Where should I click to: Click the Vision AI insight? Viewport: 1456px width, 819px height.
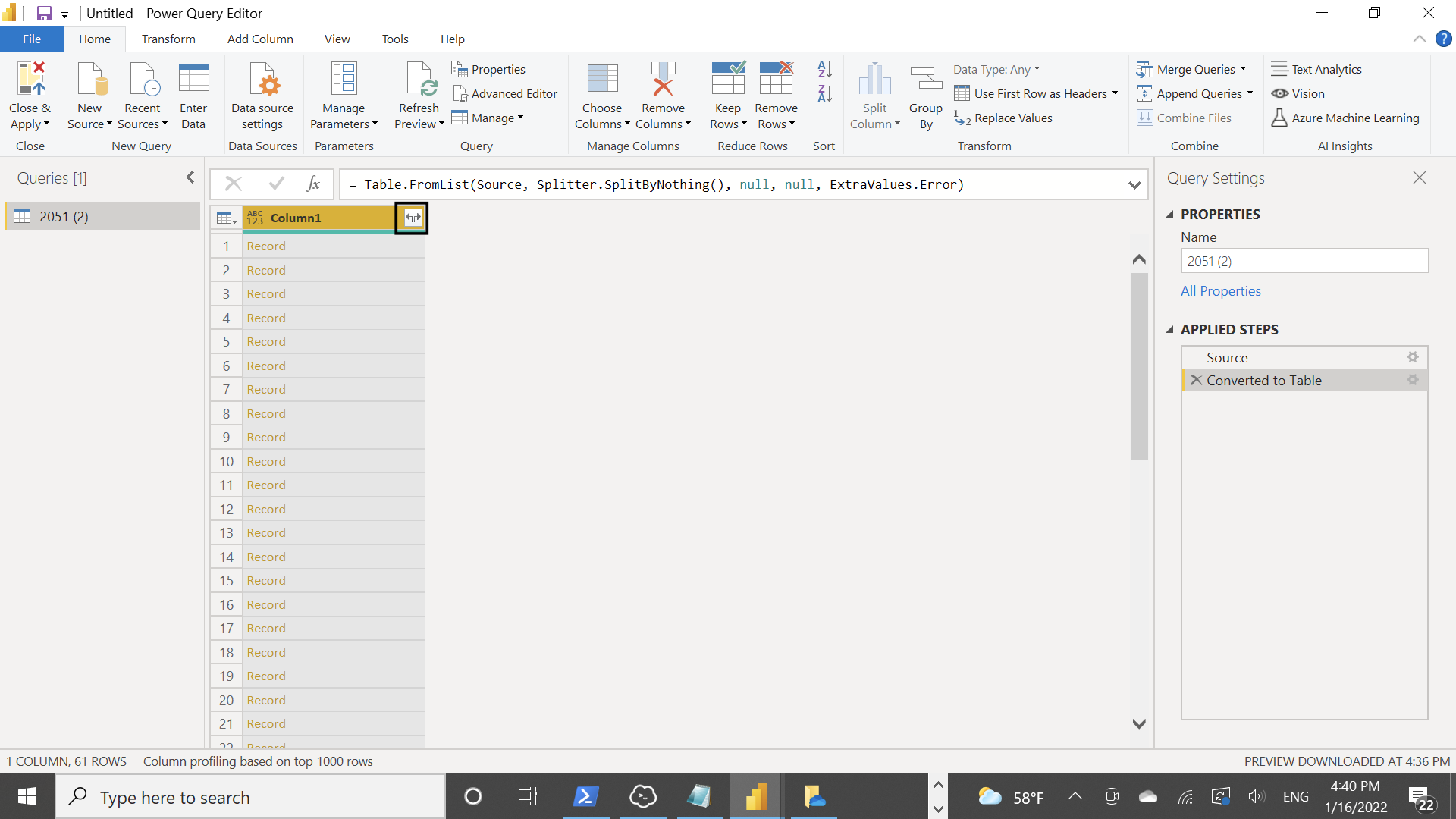click(x=1298, y=93)
